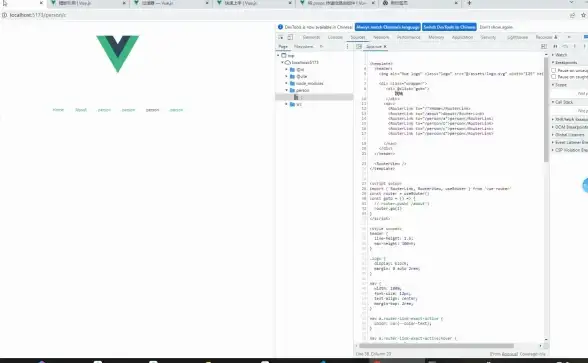Viewport: 588px width, 363px height.
Task: Click the pause script execution icon
Action: pos(555,46)
